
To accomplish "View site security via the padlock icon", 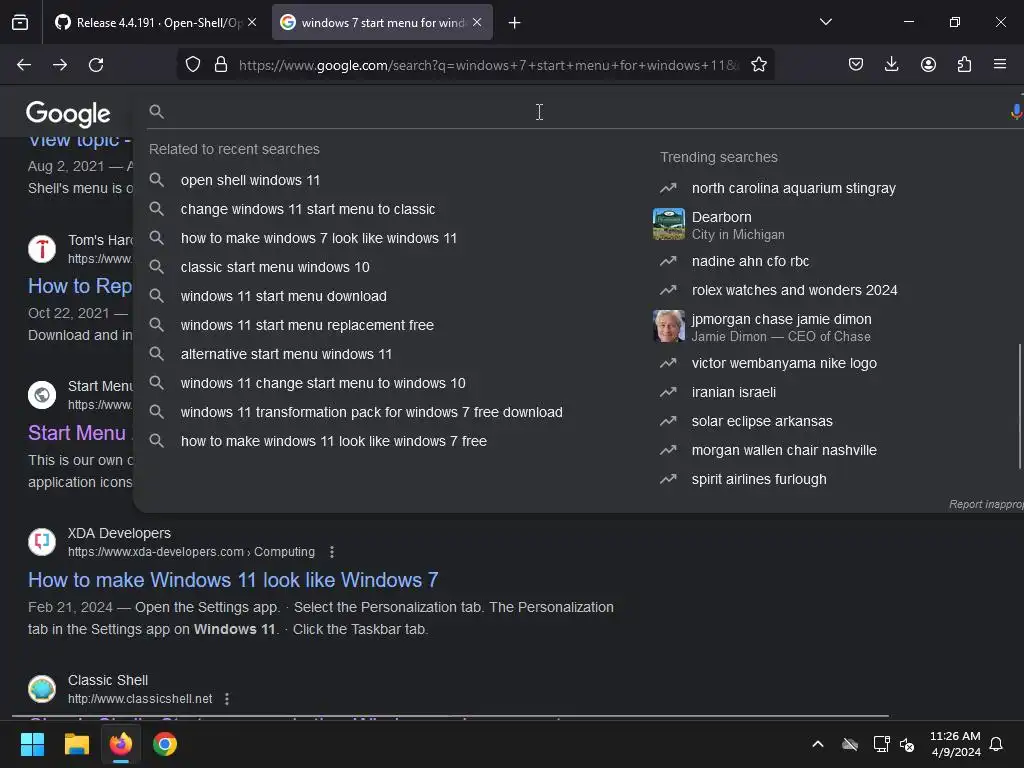I will click(x=221, y=65).
